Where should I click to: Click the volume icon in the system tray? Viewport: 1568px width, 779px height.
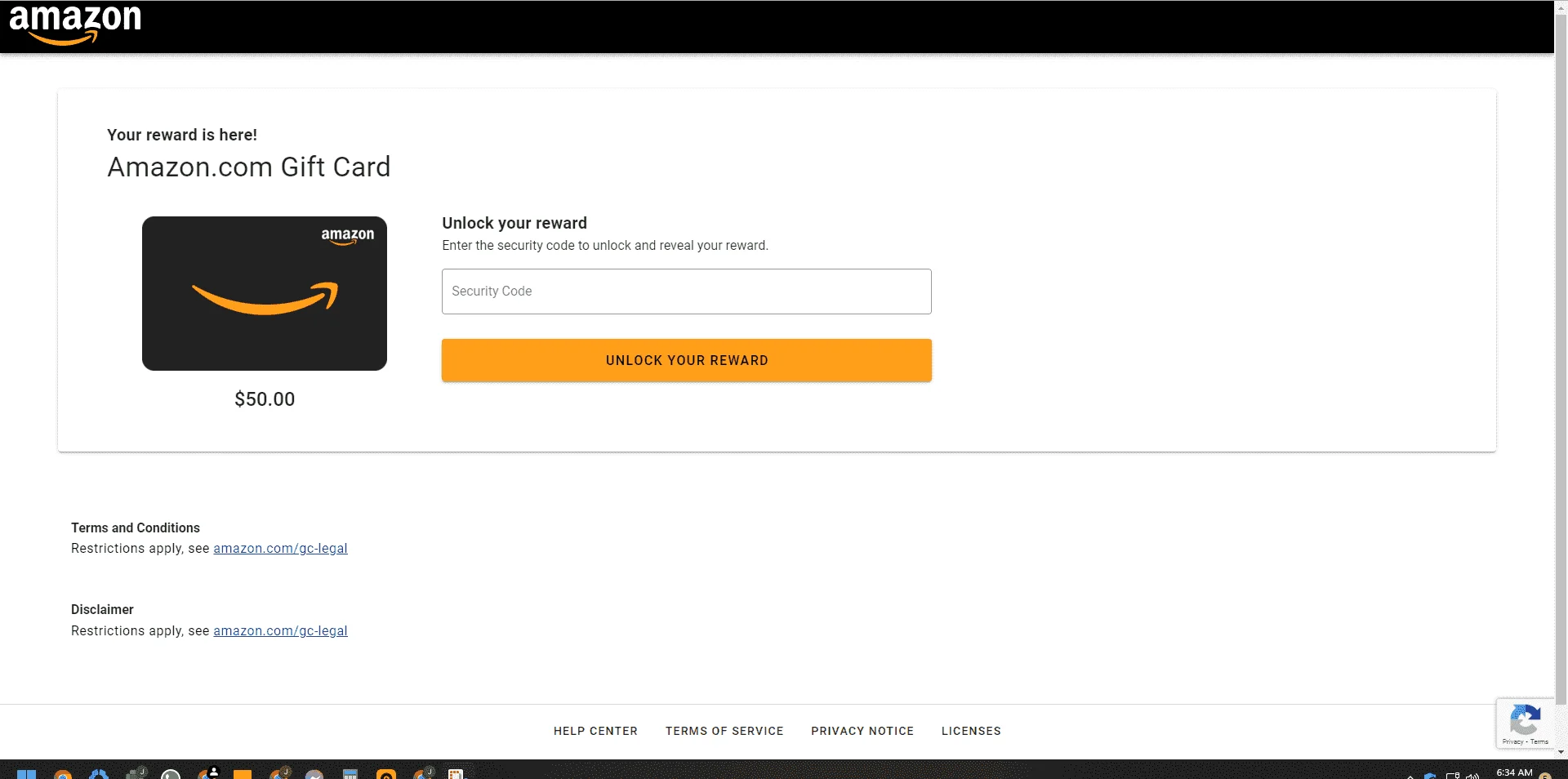(x=1472, y=776)
